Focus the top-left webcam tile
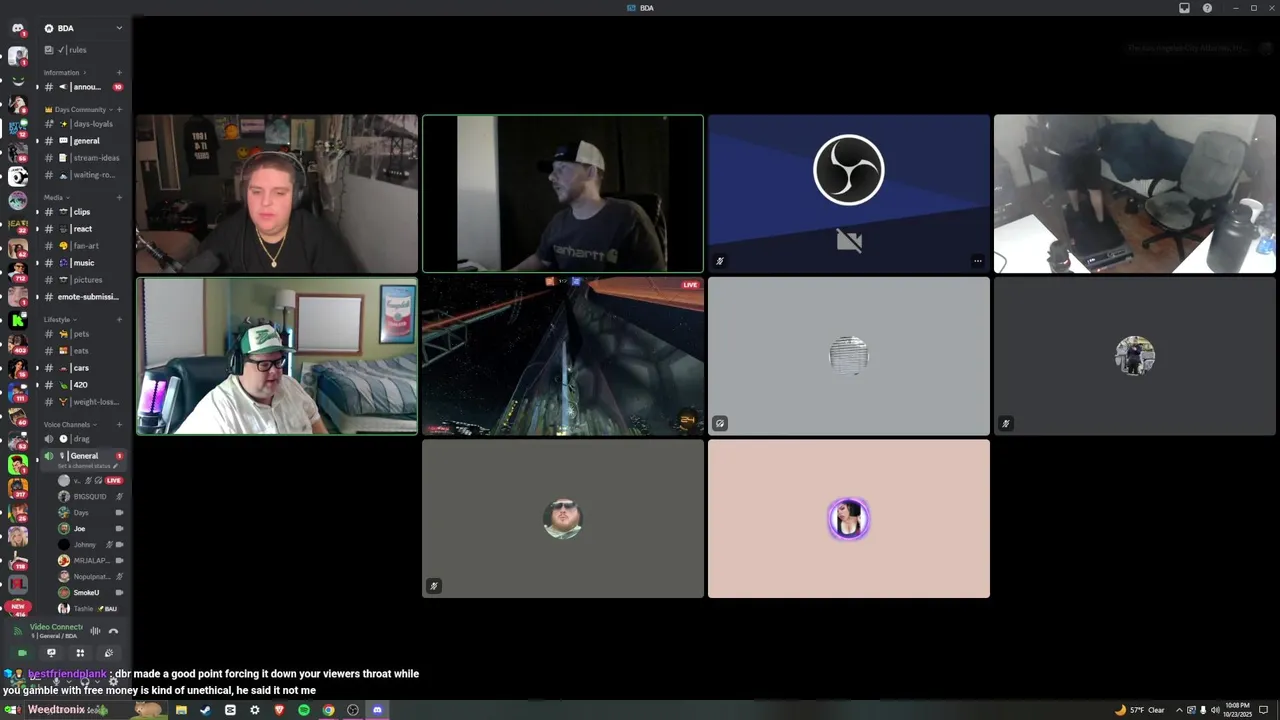Screen dimensions: 1280x720 (277, 194)
